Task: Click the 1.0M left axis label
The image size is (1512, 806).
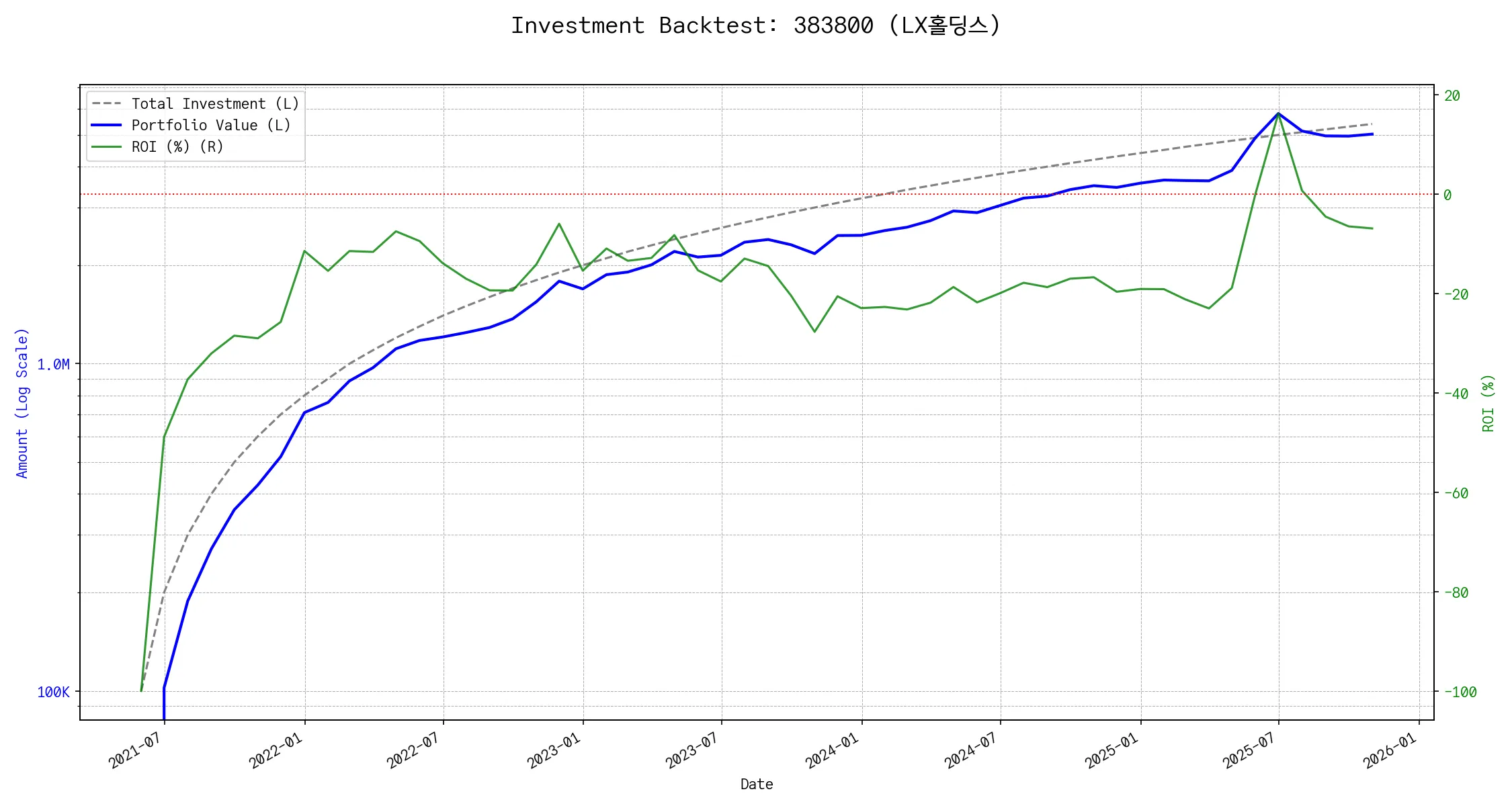Action: point(53,365)
